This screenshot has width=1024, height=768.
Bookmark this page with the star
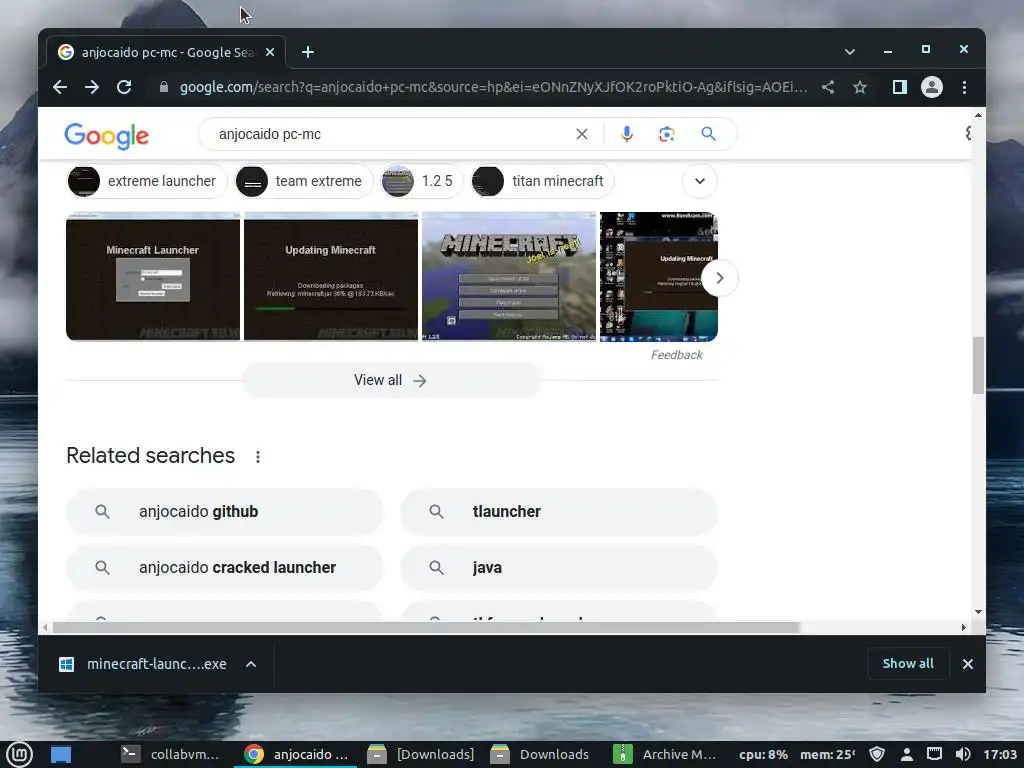pyautogui.click(x=860, y=87)
